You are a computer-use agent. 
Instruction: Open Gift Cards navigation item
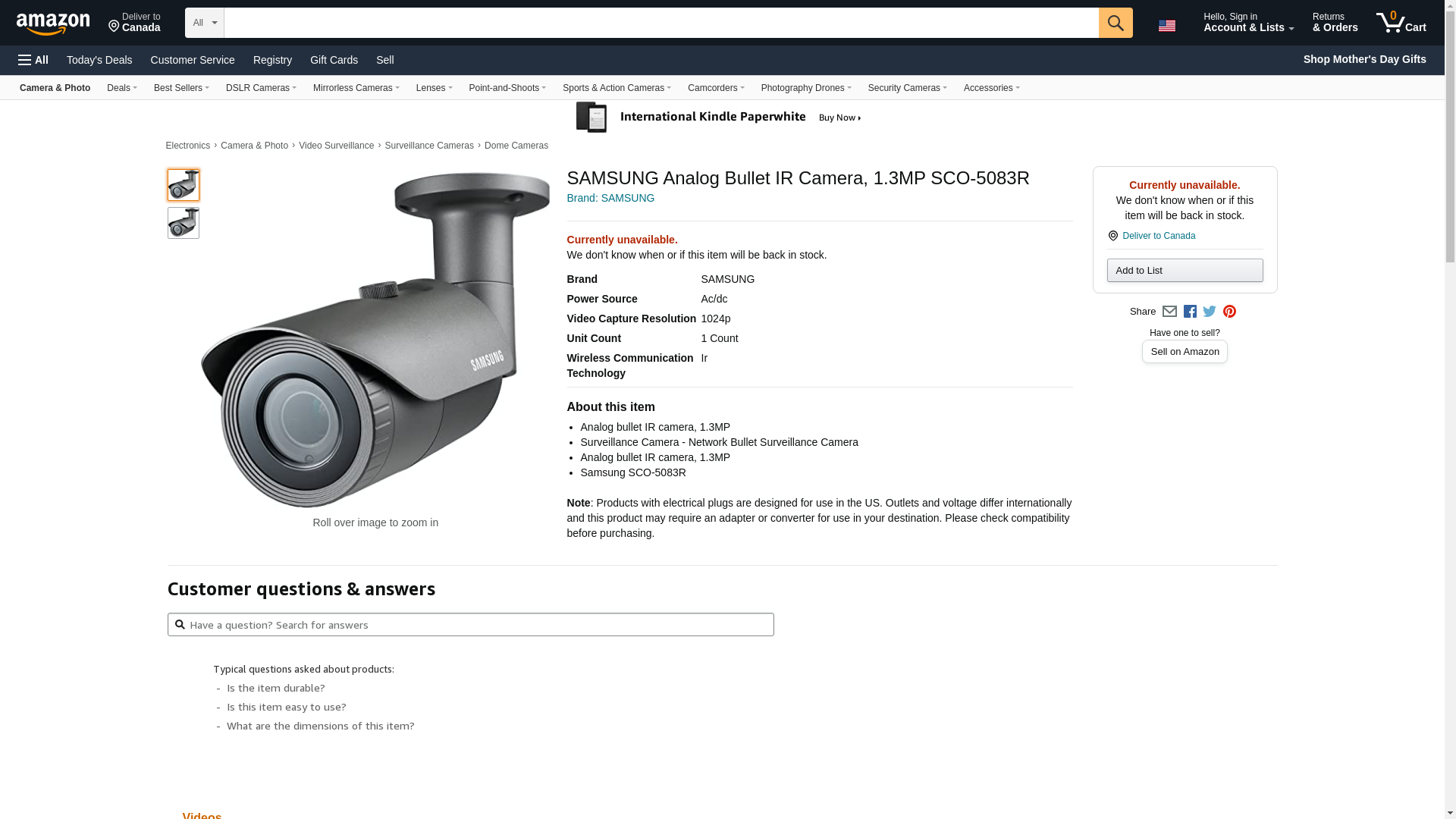[x=334, y=60]
